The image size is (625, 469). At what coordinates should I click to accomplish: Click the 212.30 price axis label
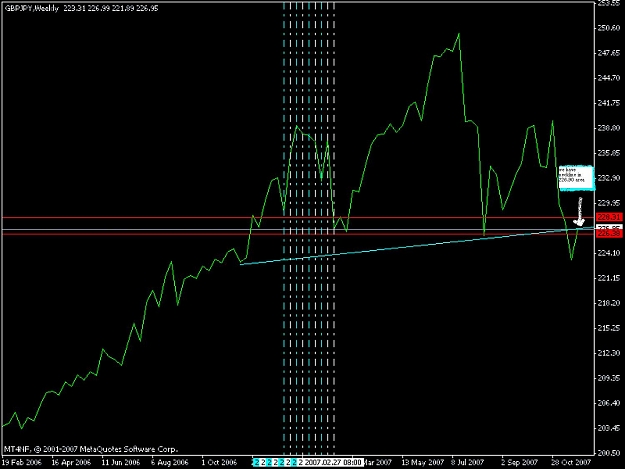(x=608, y=353)
